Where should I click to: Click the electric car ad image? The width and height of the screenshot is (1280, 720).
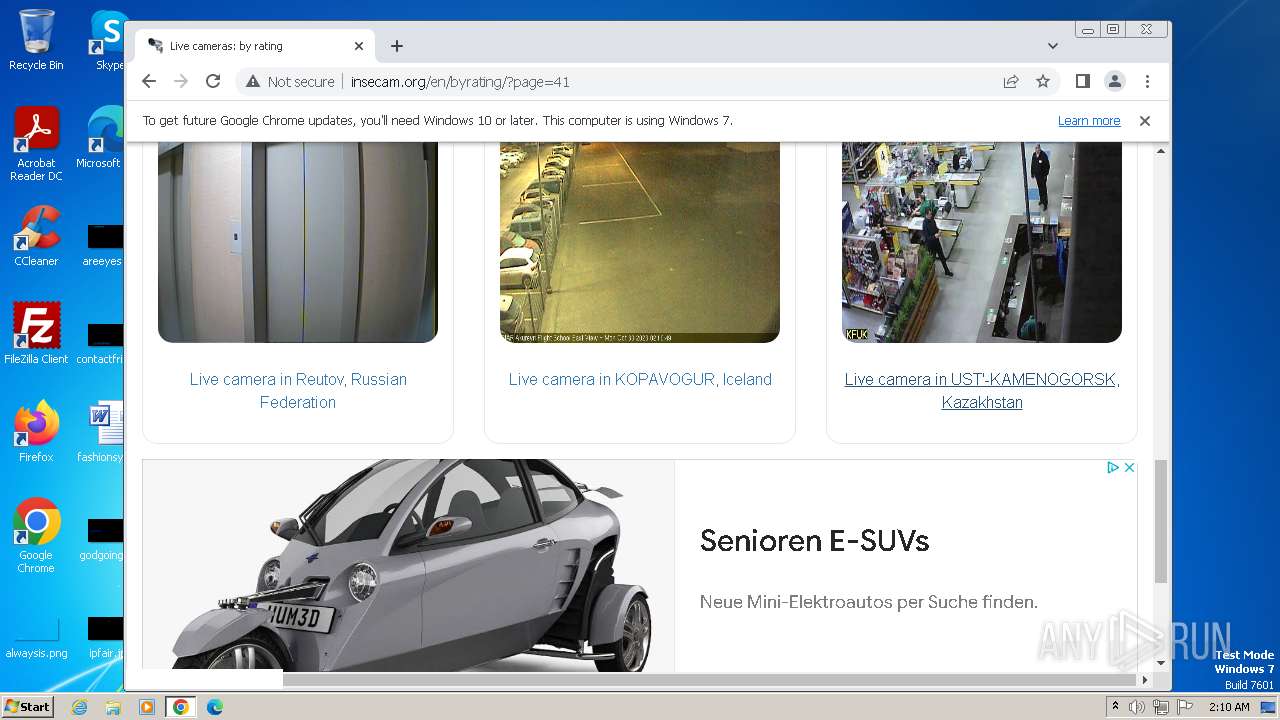(x=409, y=565)
